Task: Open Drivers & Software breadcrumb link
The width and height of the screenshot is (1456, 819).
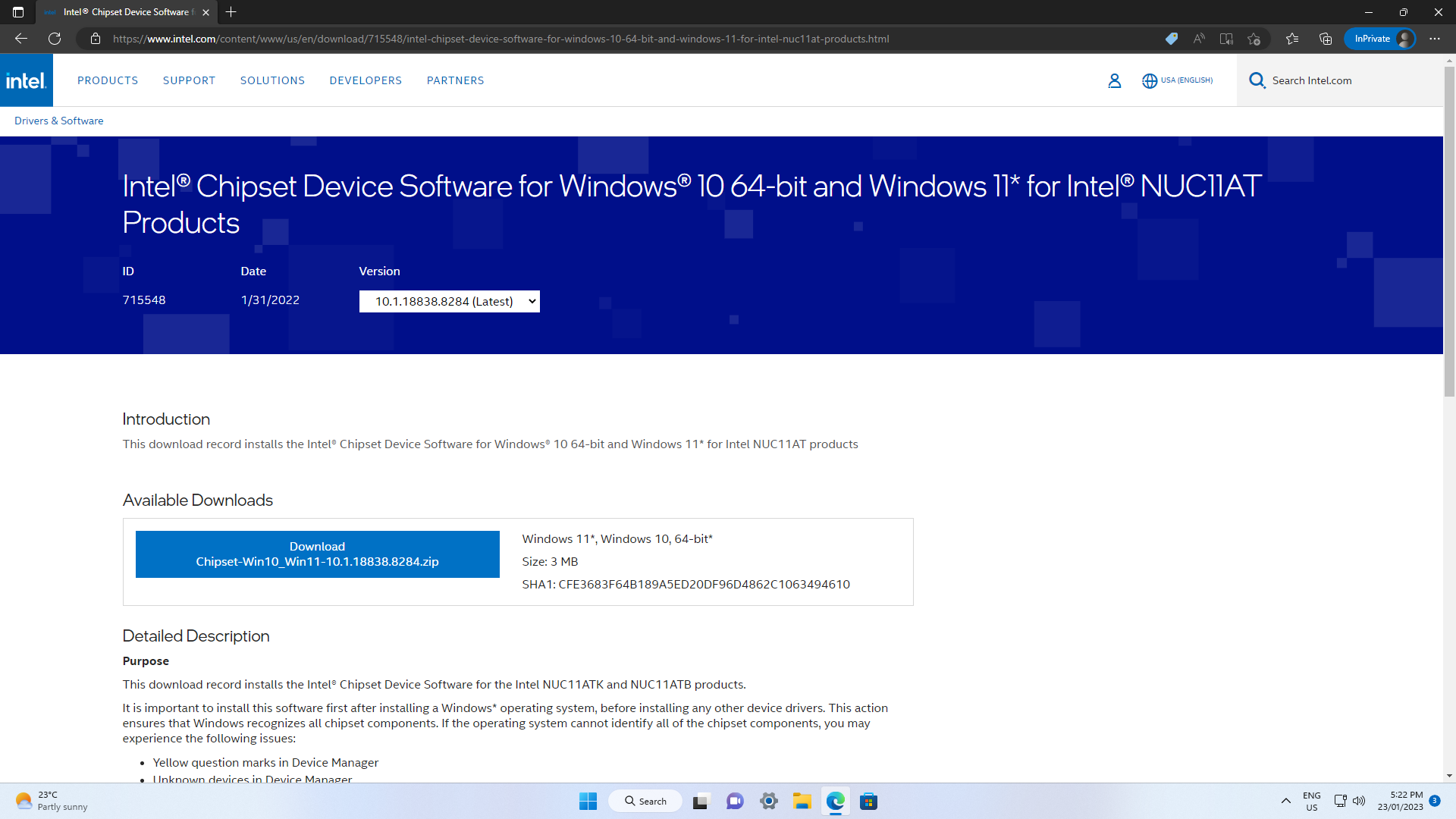Action: click(58, 121)
